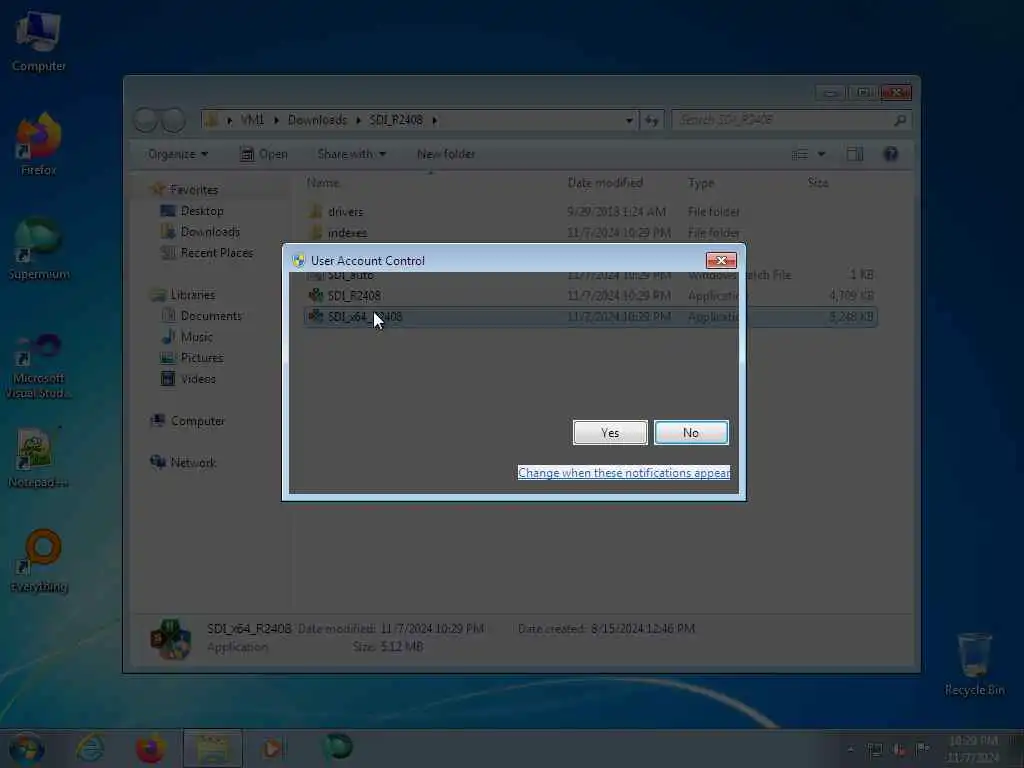Click New folder in Explorer toolbar
Image resolution: width=1024 pixels, height=768 pixels.
coord(446,154)
